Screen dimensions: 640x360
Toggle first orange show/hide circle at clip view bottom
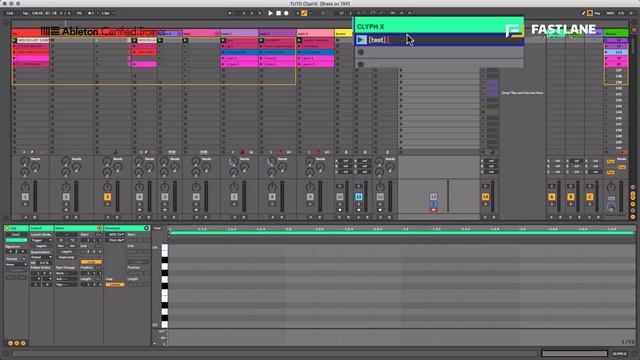(x=10, y=343)
